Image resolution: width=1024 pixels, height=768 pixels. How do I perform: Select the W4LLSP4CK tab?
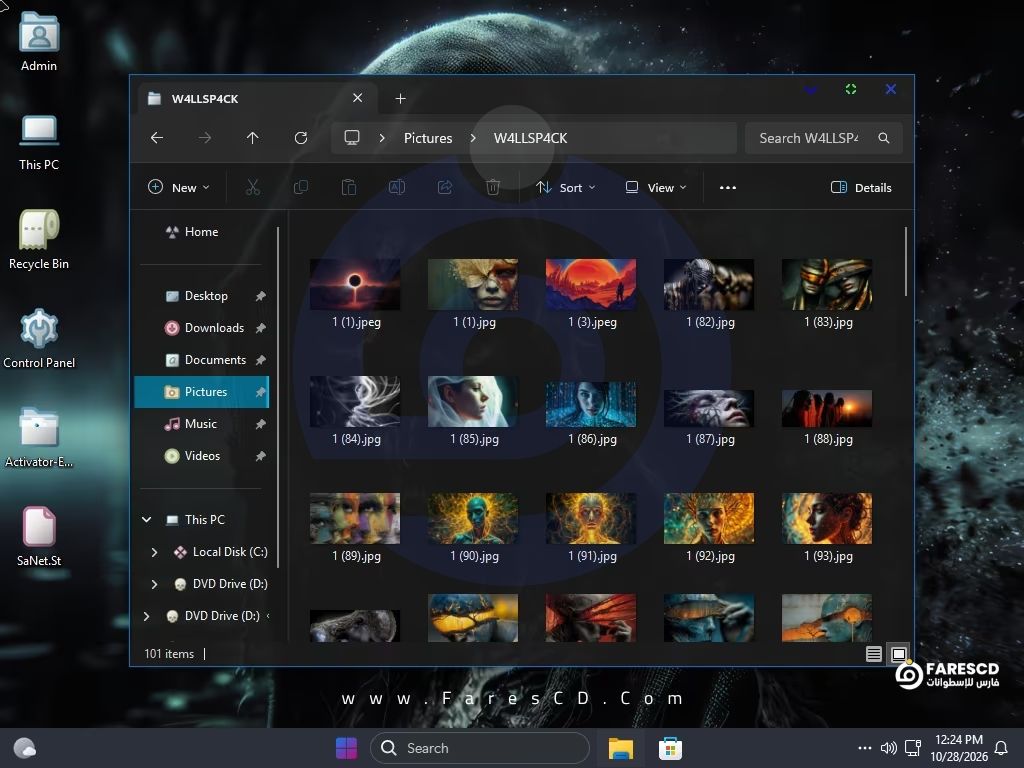pyautogui.click(x=255, y=99)
